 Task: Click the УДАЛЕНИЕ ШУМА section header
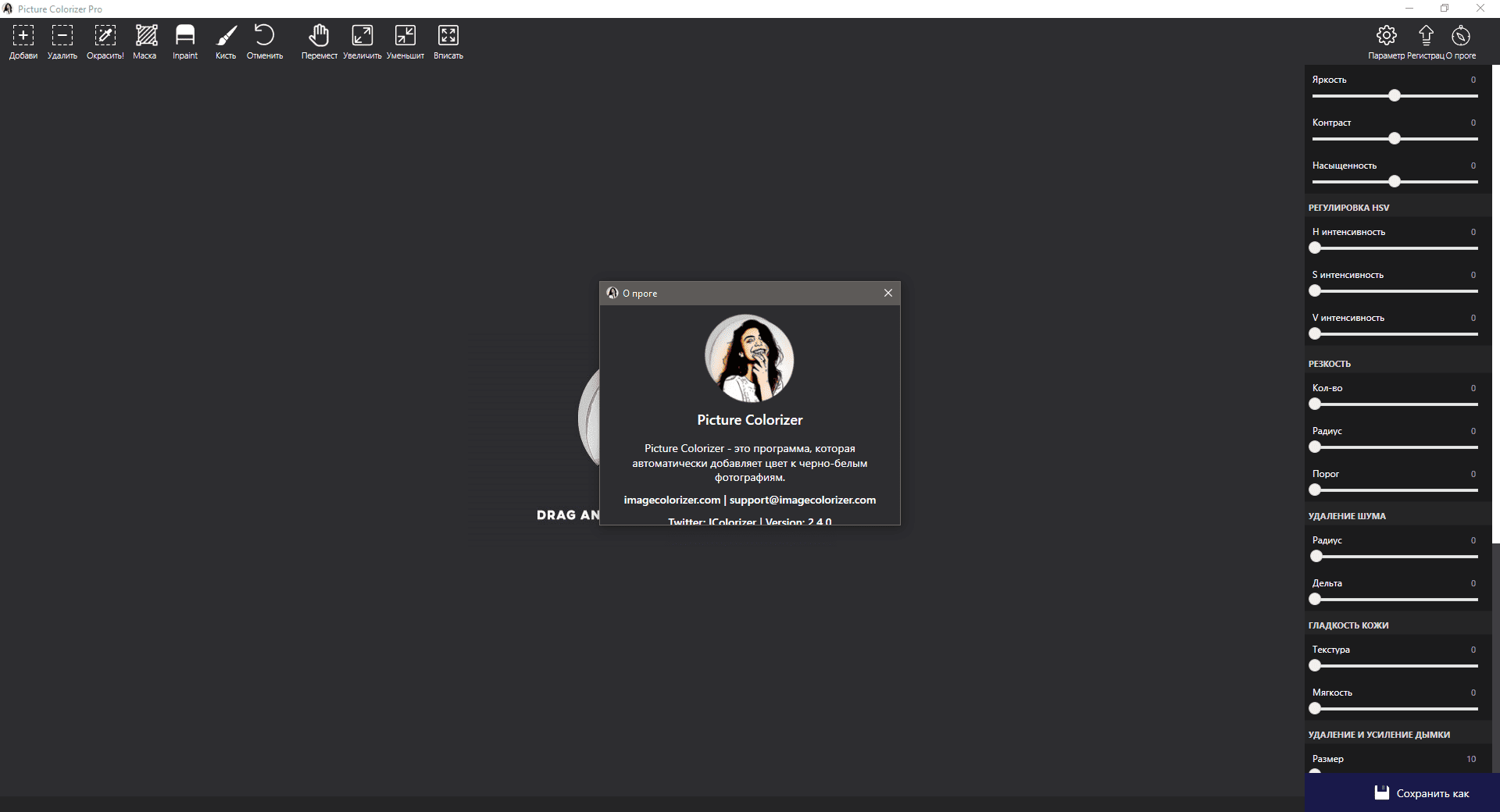click(1347, 516)
